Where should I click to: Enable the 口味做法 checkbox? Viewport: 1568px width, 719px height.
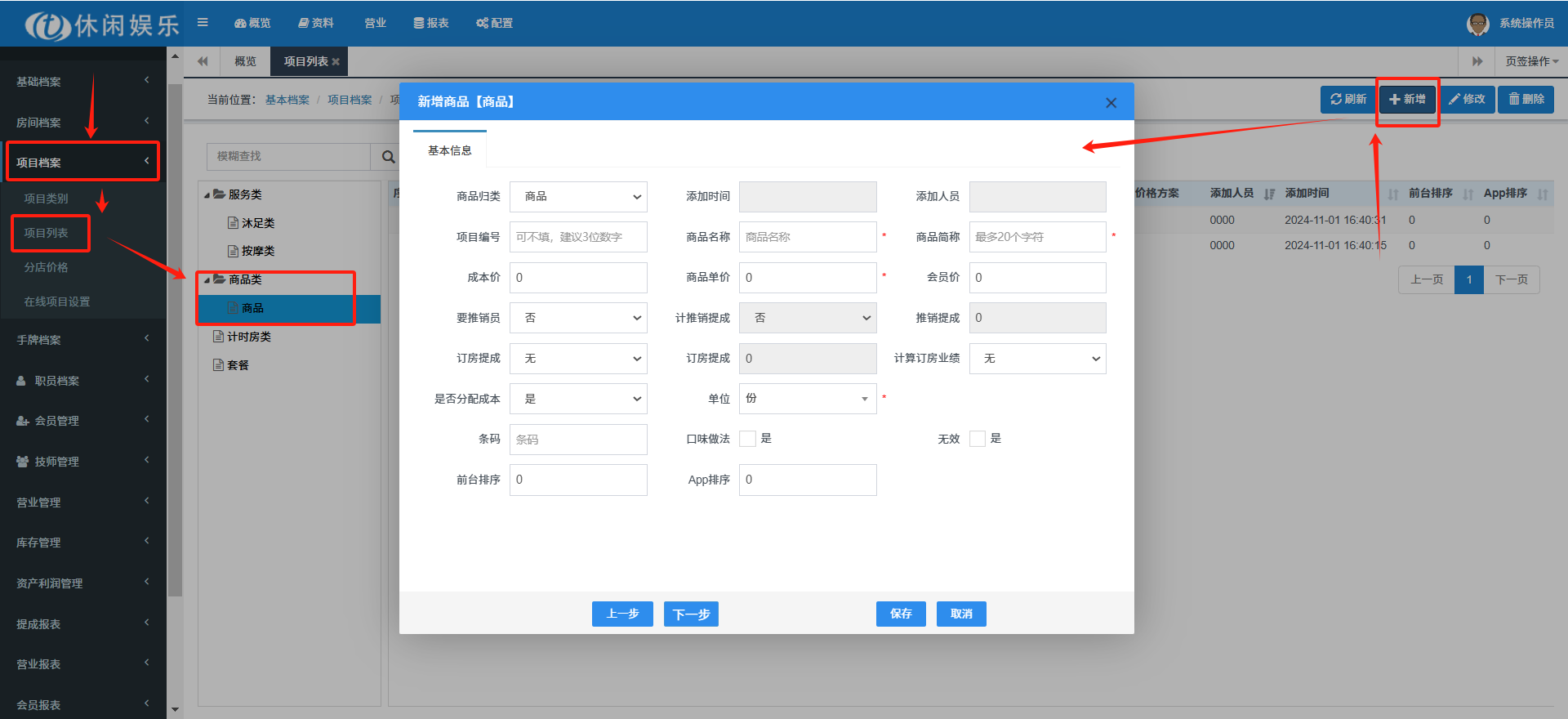pyautogui.click(x=747, y=439)
